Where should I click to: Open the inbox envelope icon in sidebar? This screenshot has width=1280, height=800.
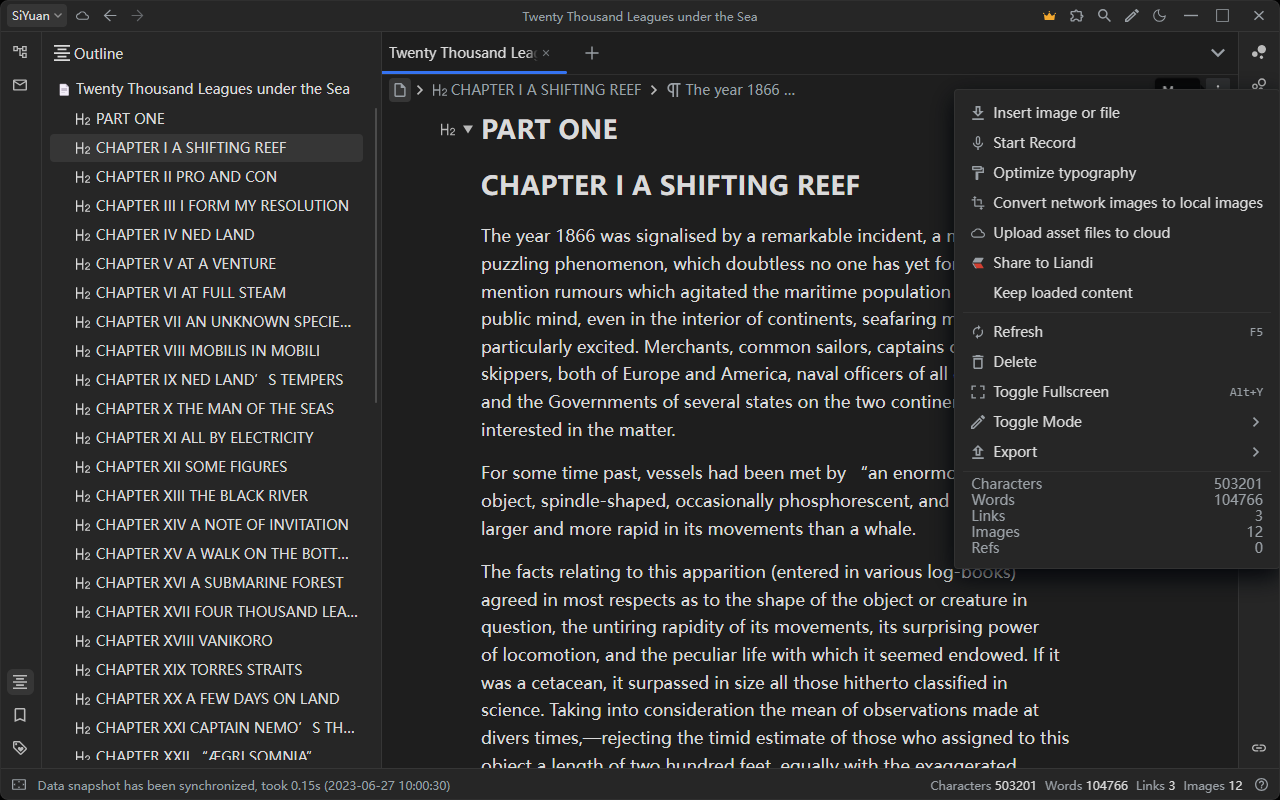18,85
